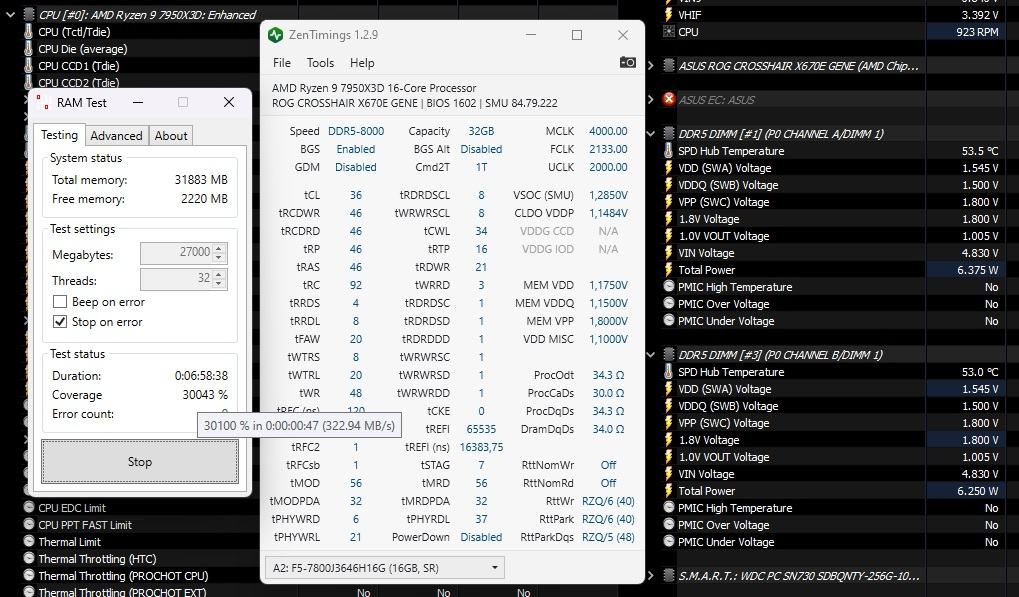Click status icon beside Thermal Throttling (HTC)
Screen dimensions: 1019x597
point(29,558)
